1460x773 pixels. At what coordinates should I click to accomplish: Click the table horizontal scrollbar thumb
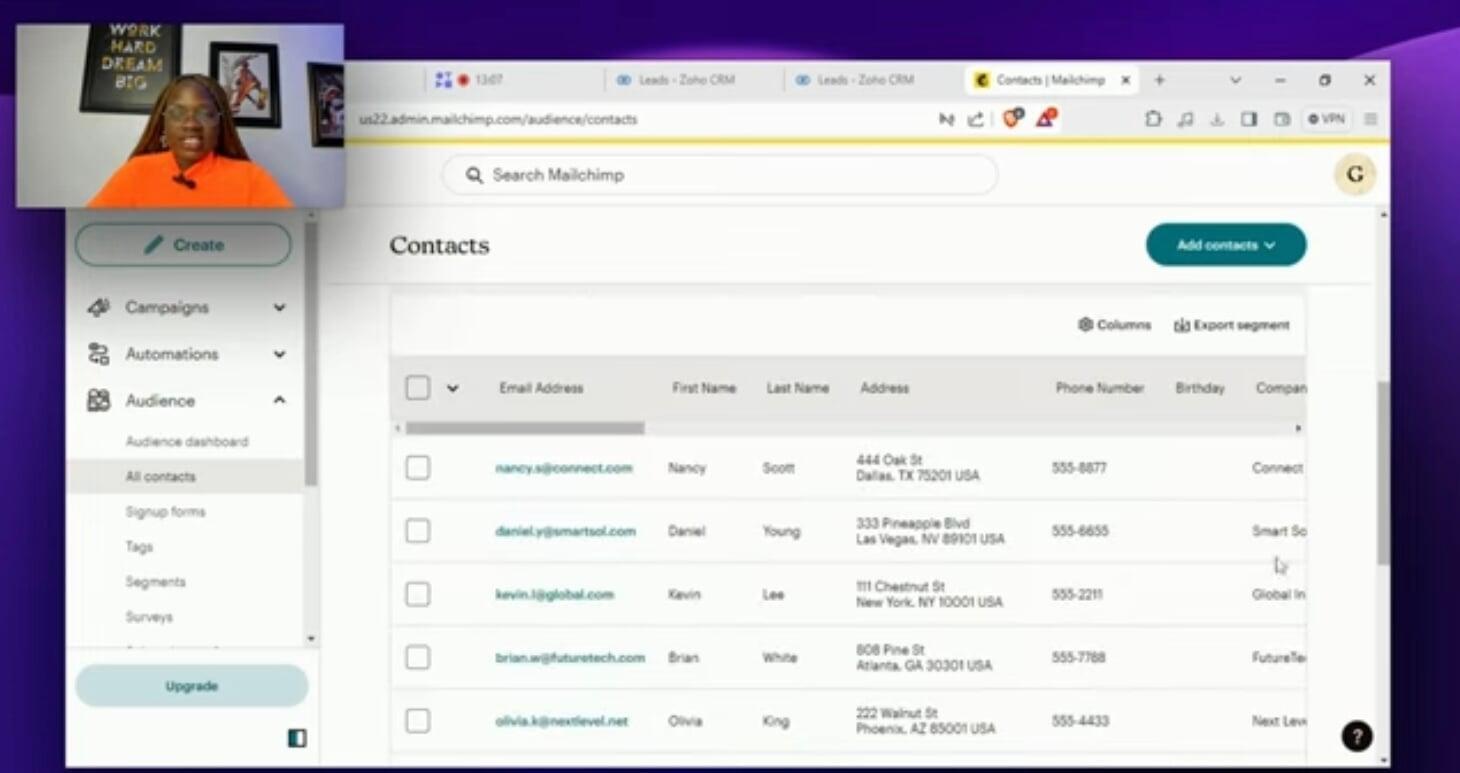pos(525,428)
